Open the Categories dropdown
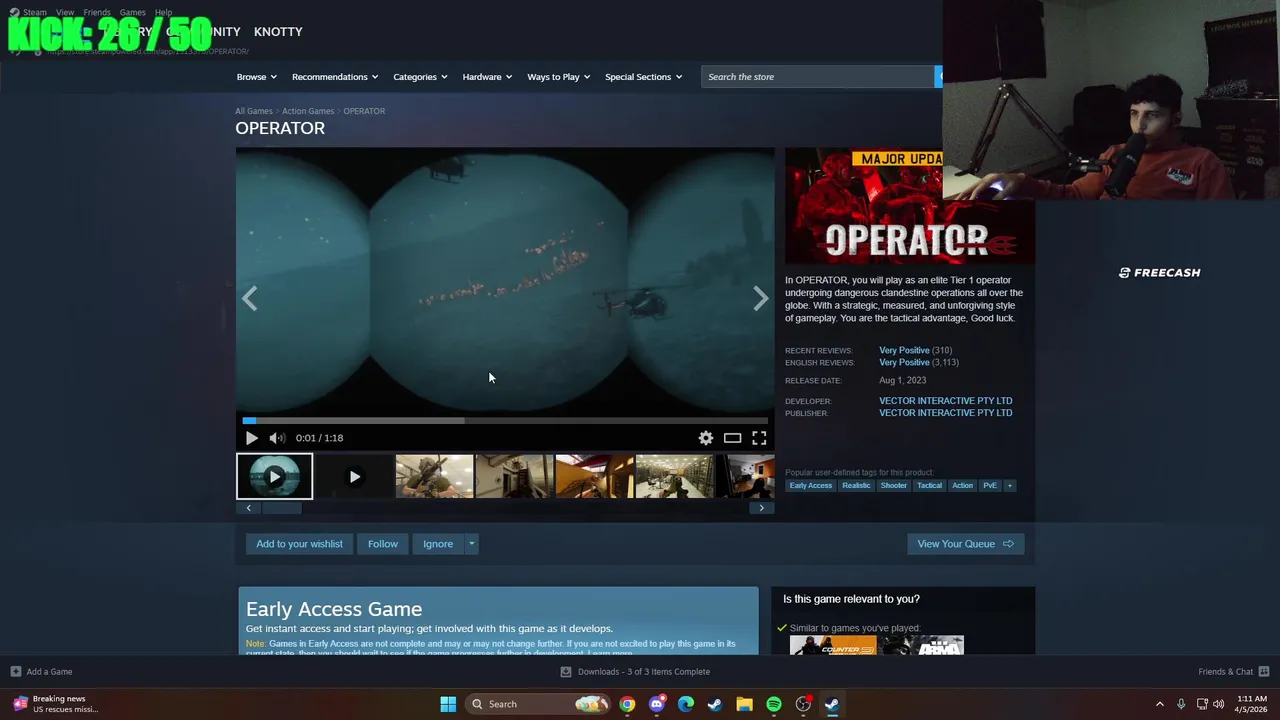This screenshot has height=720, width=1280. pyautogui.click(x=420, y=77)
